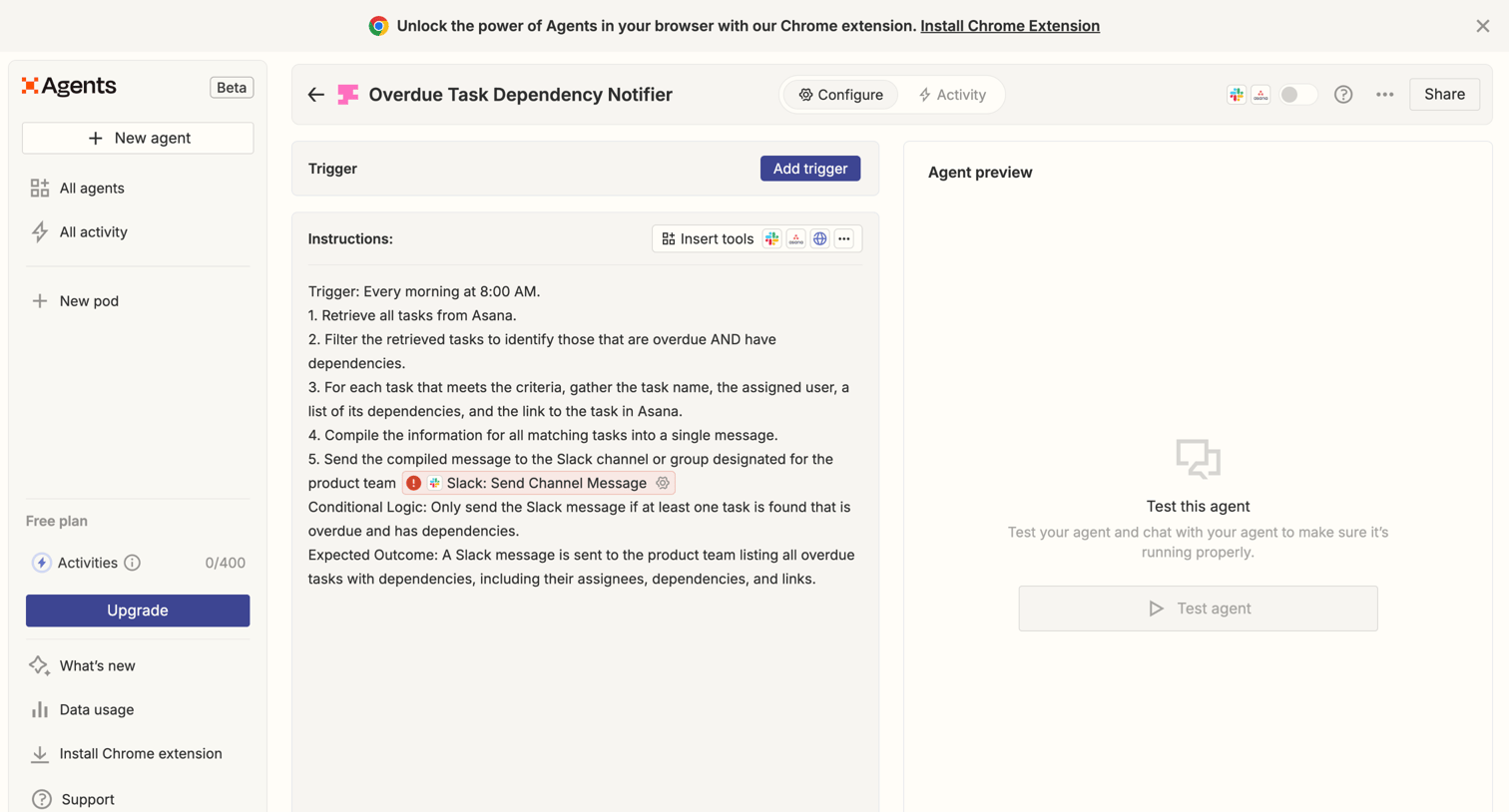
Task: Click the Upgrade button
Action: tap(138, 610)
